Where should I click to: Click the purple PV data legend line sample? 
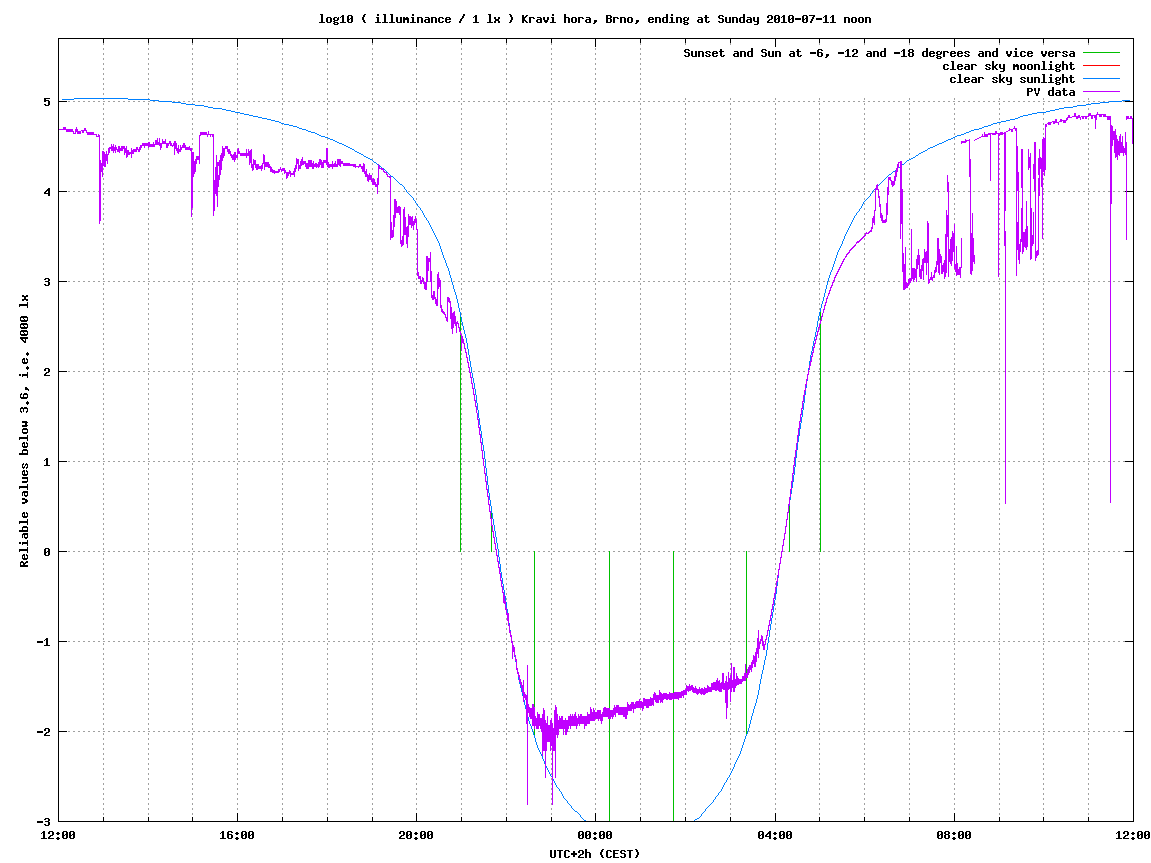[1102, 92]
